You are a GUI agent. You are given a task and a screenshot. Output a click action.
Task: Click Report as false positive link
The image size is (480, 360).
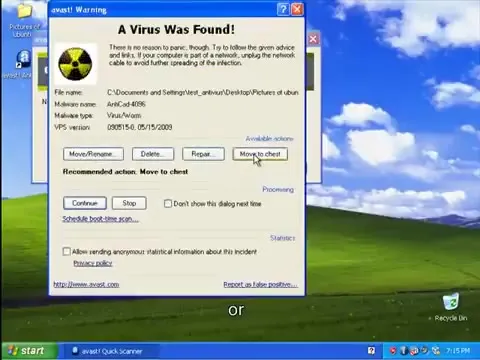[260, 284]
